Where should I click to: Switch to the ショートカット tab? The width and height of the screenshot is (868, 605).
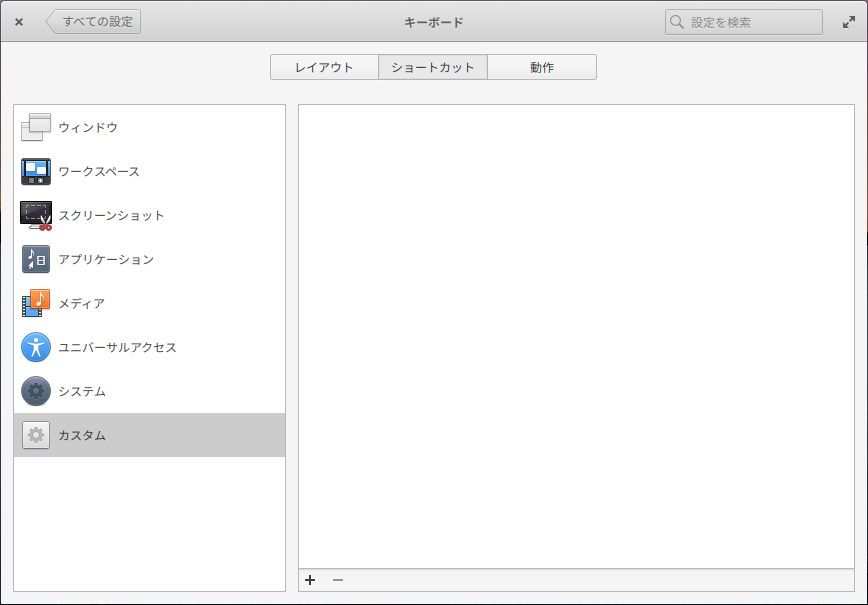[x=433, y=67]
